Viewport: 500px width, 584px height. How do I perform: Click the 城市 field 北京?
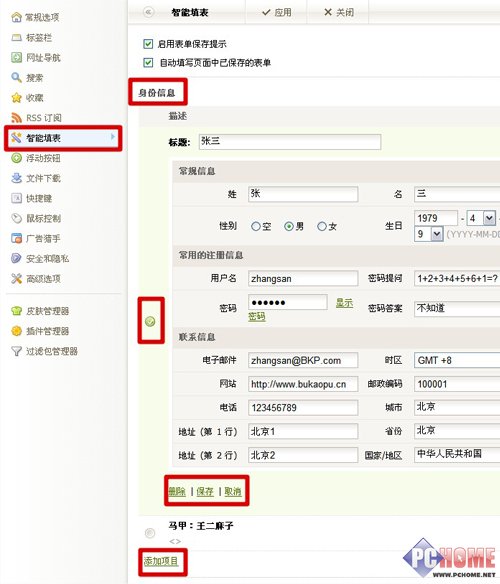pyautogui.click(x=457, y=407)
